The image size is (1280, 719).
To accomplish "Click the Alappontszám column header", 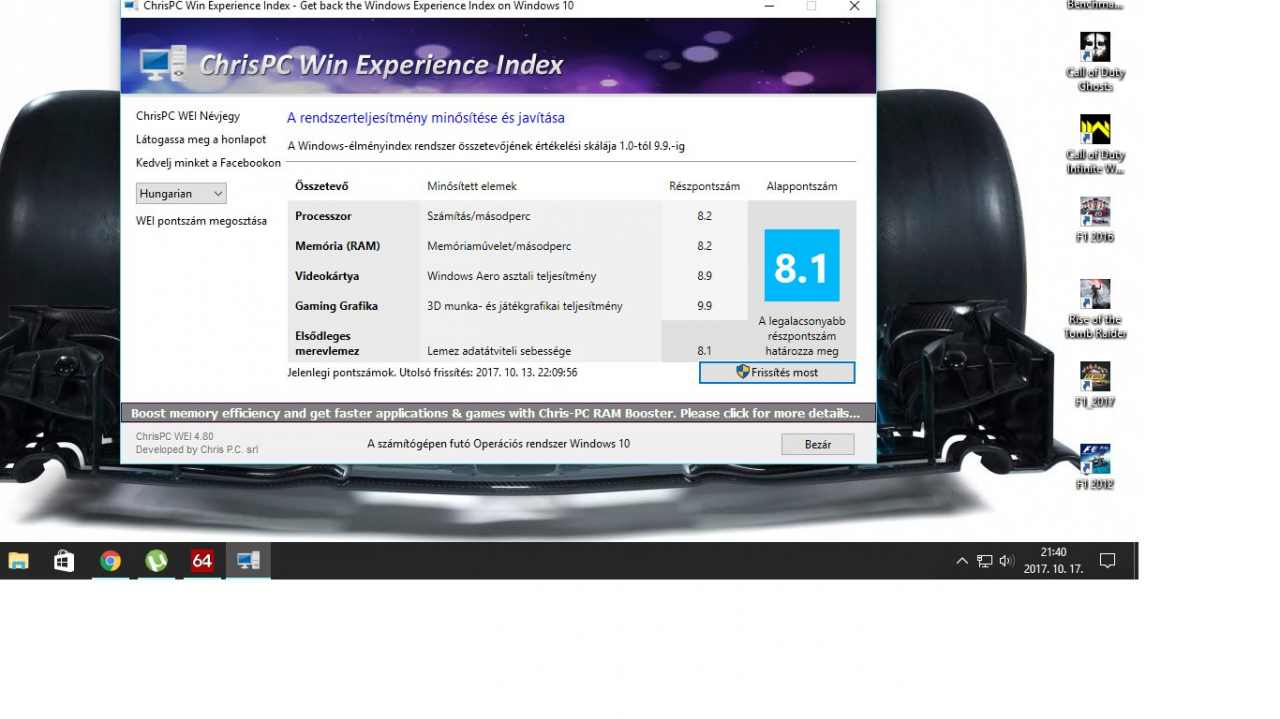I will click(802, 186).
